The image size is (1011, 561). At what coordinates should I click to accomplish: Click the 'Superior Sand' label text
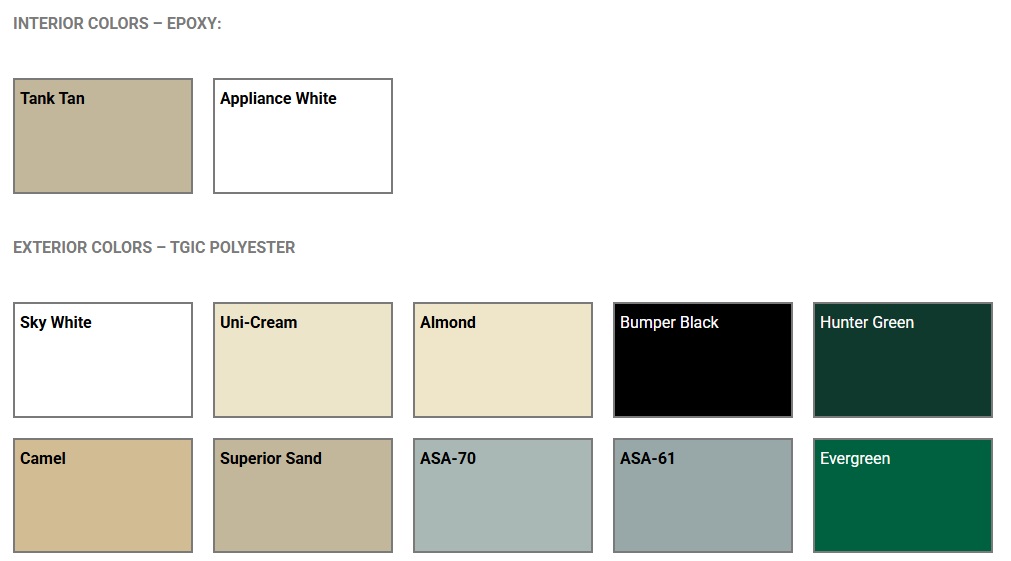click(271, 458)
